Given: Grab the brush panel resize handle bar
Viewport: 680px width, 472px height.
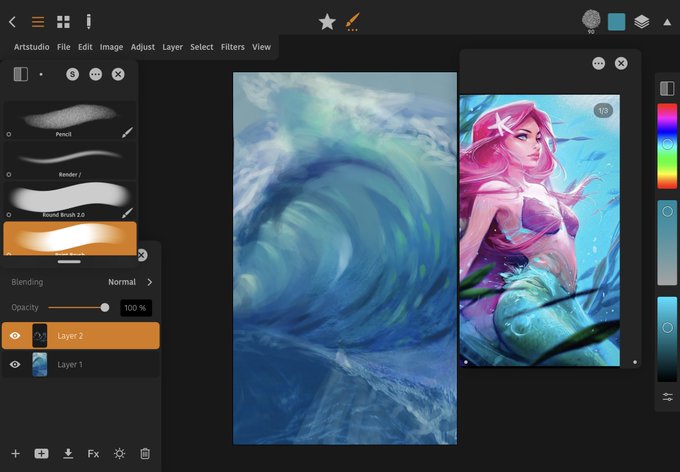Looking at the screenshot, I should tap(69, 262).
